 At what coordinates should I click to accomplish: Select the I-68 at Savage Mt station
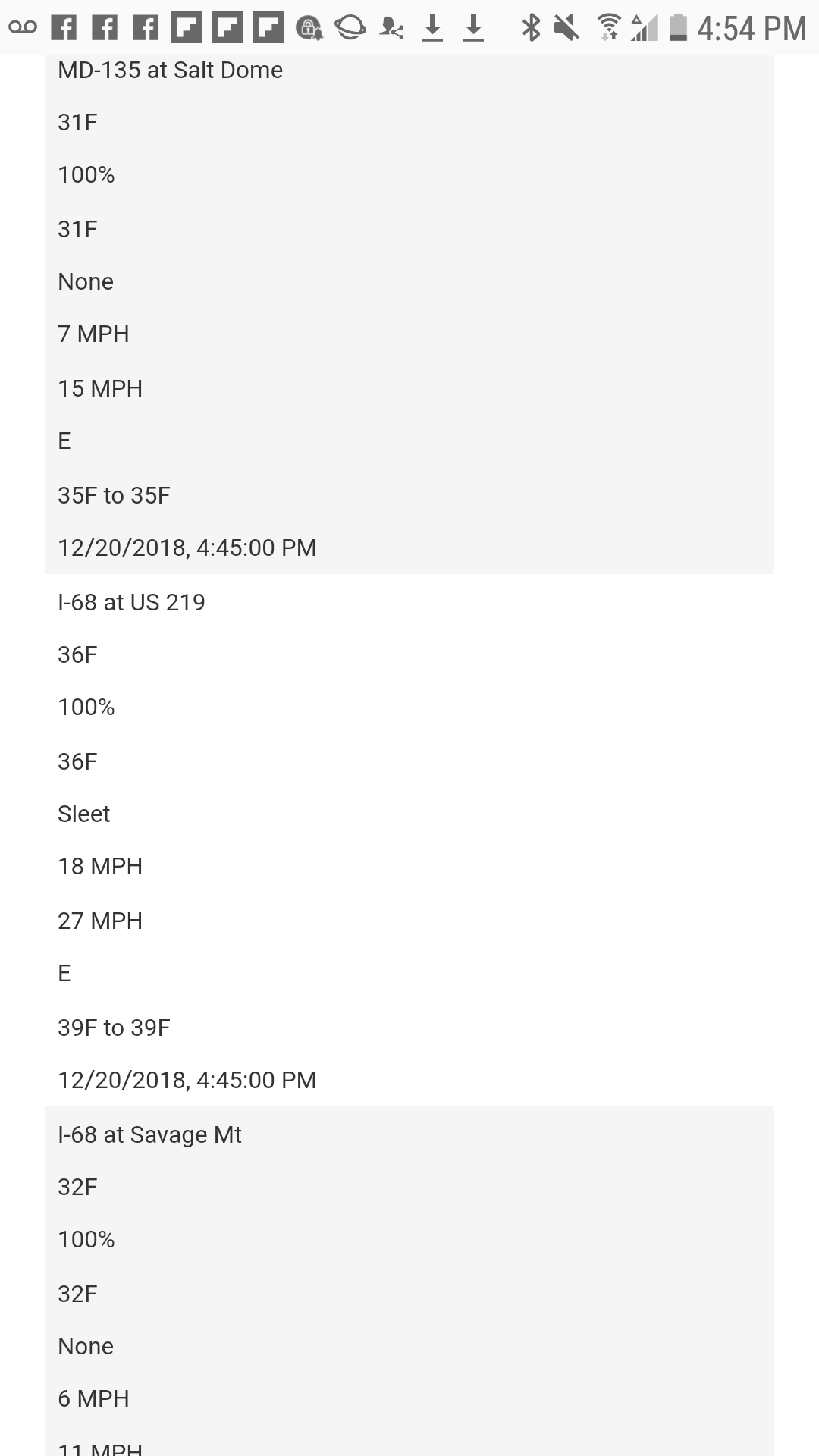[149, 1135]
